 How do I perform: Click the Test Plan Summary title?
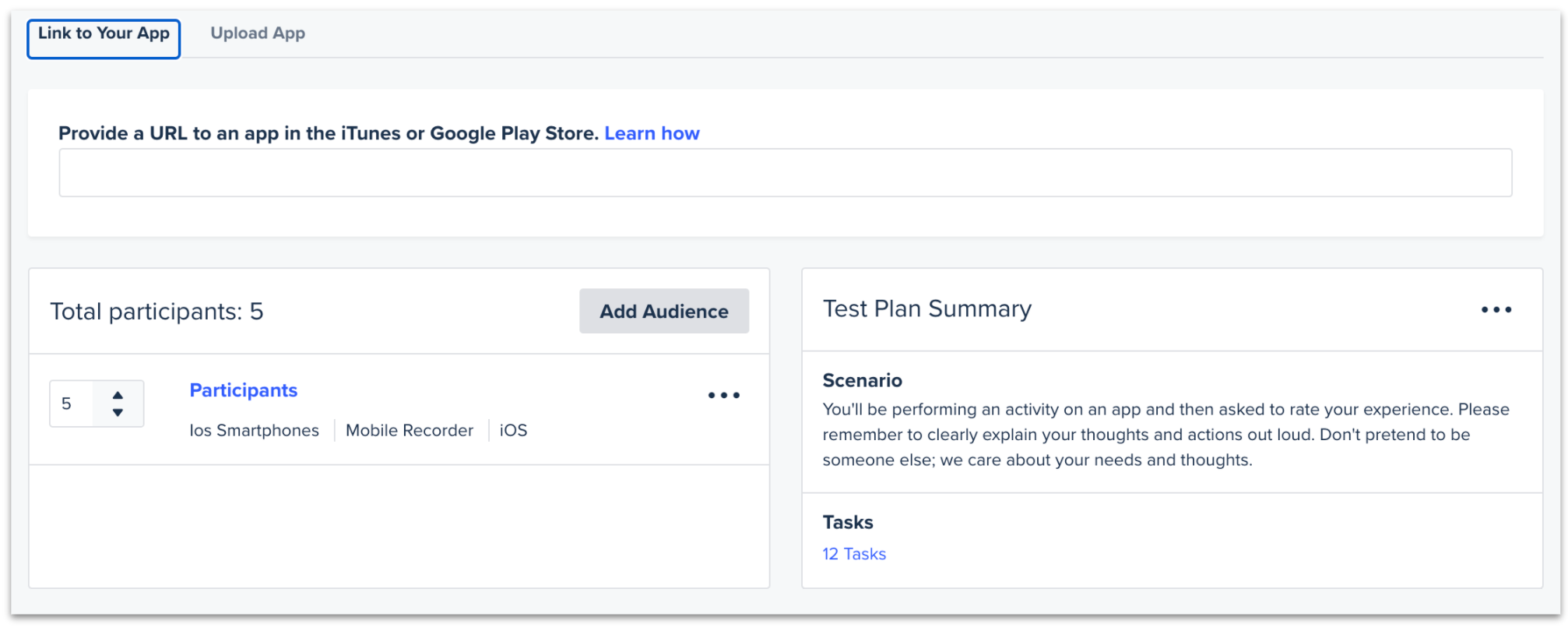[926, 309]
